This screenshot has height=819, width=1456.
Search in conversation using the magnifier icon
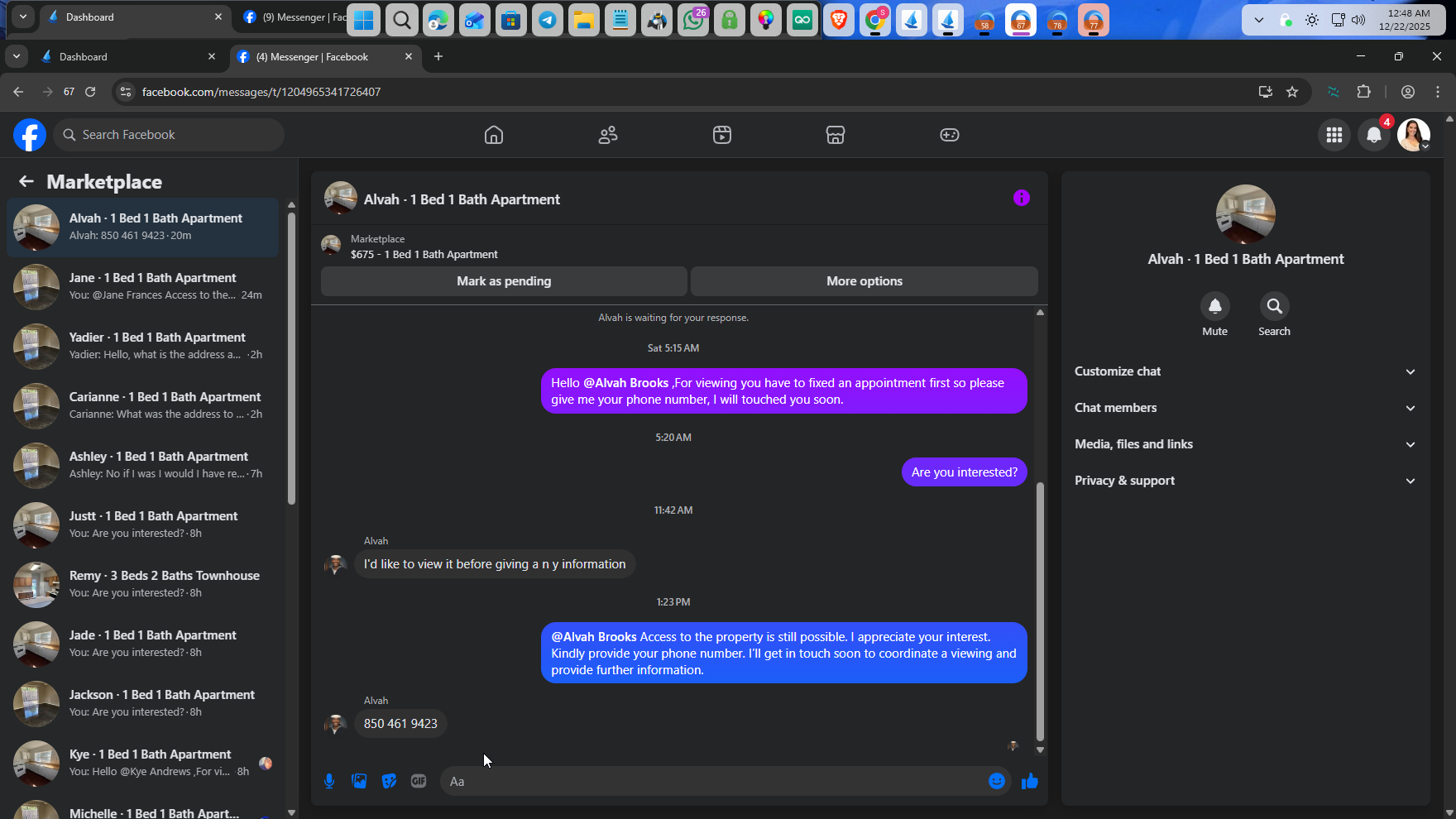tap(1275, 306)
